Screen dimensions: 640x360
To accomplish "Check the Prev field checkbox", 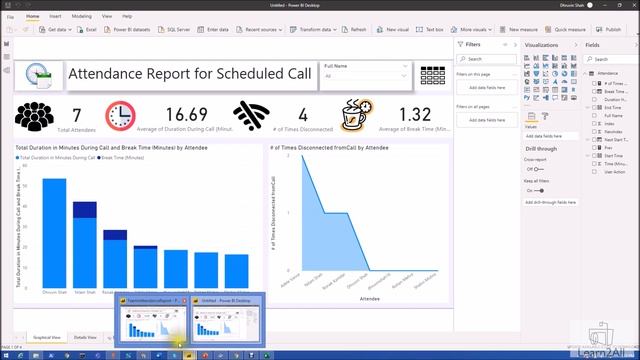I will (594, 147).
